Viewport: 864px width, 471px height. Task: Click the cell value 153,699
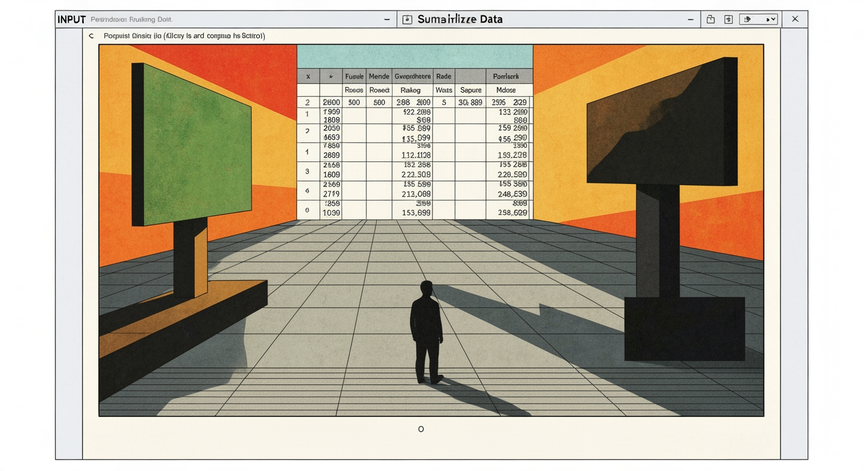point(416,213)
